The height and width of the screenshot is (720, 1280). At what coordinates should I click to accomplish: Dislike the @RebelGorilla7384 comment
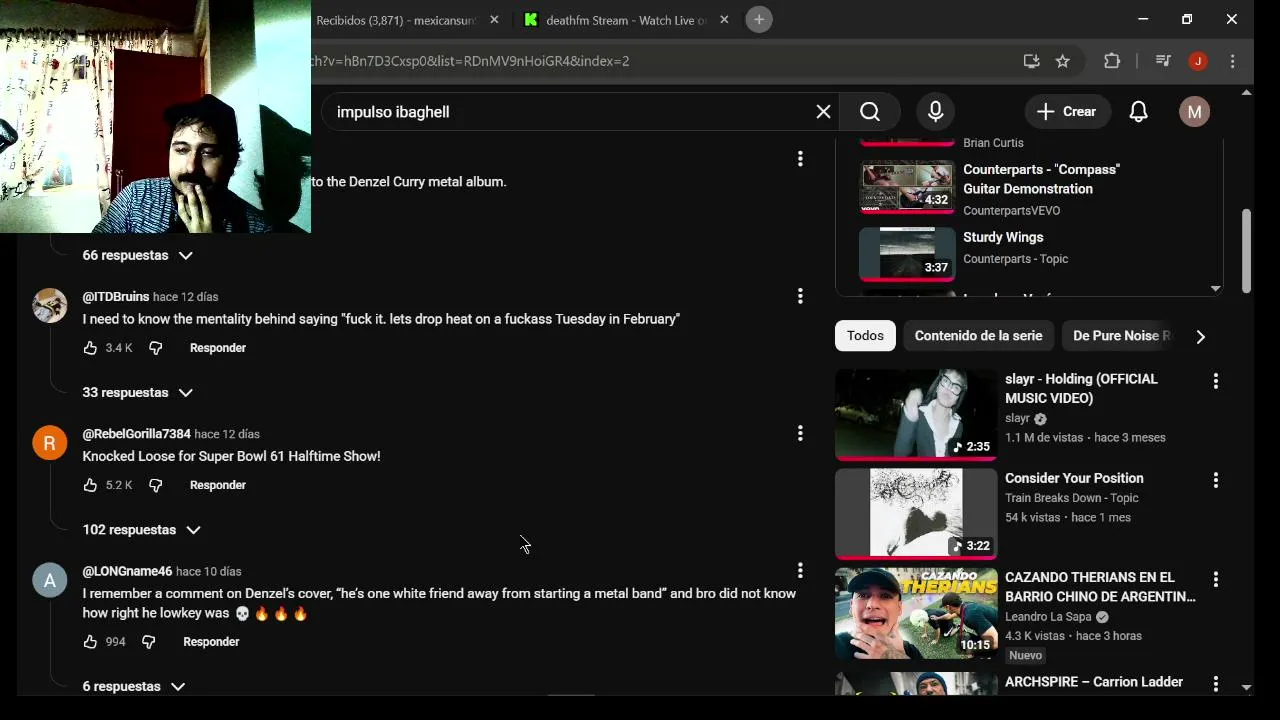155,485
